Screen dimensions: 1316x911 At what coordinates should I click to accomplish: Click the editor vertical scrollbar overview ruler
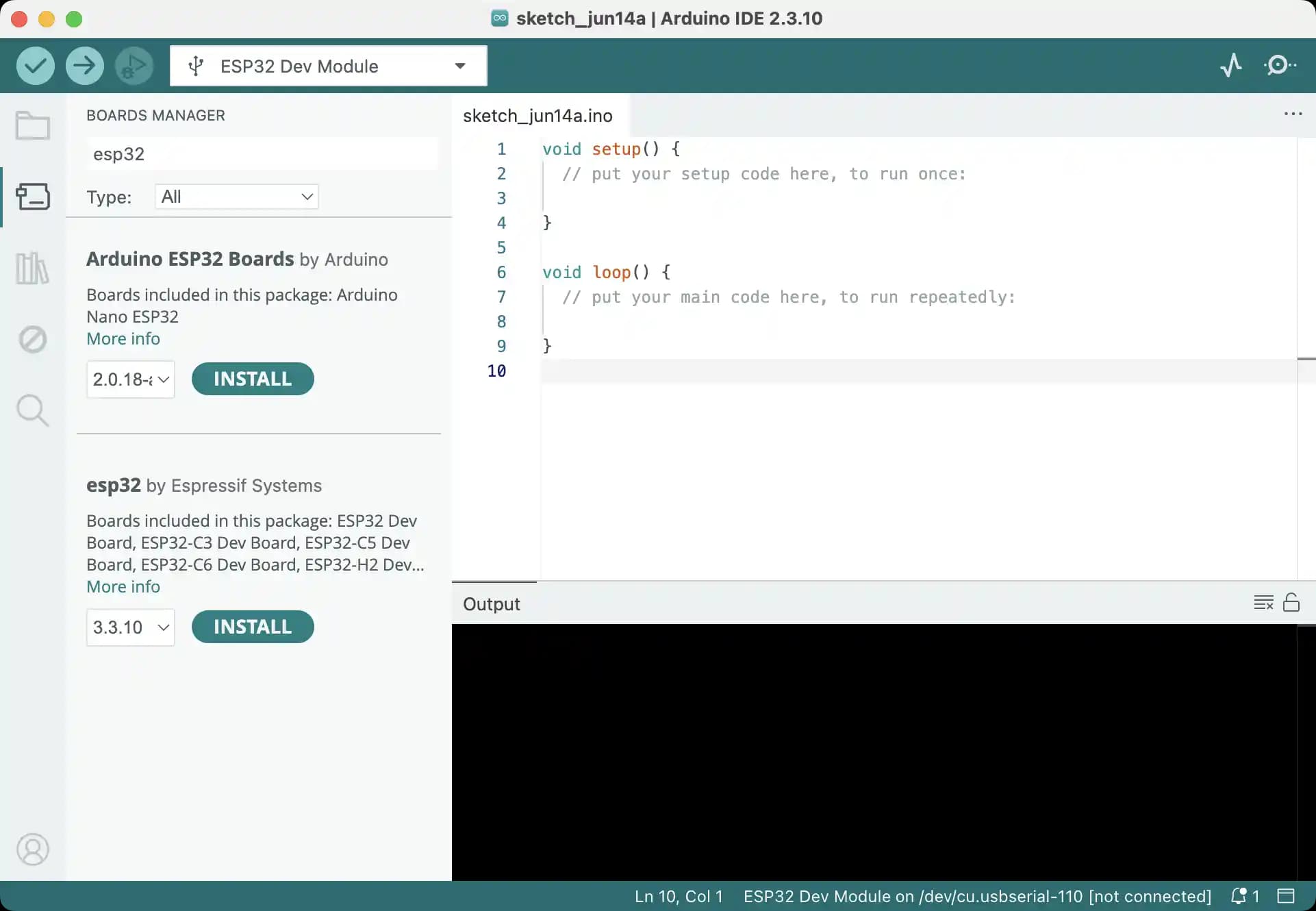(1306, 358)
